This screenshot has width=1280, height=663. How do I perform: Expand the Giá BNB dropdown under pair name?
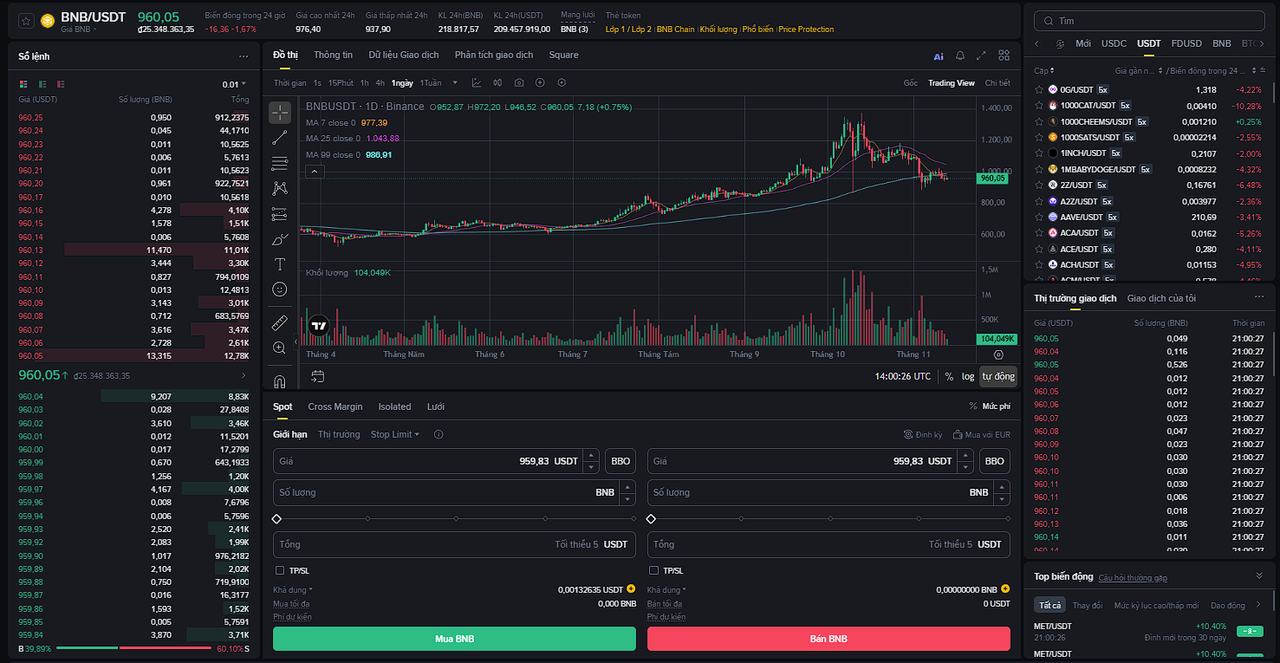pyautogui.click(x=79, y=30)
